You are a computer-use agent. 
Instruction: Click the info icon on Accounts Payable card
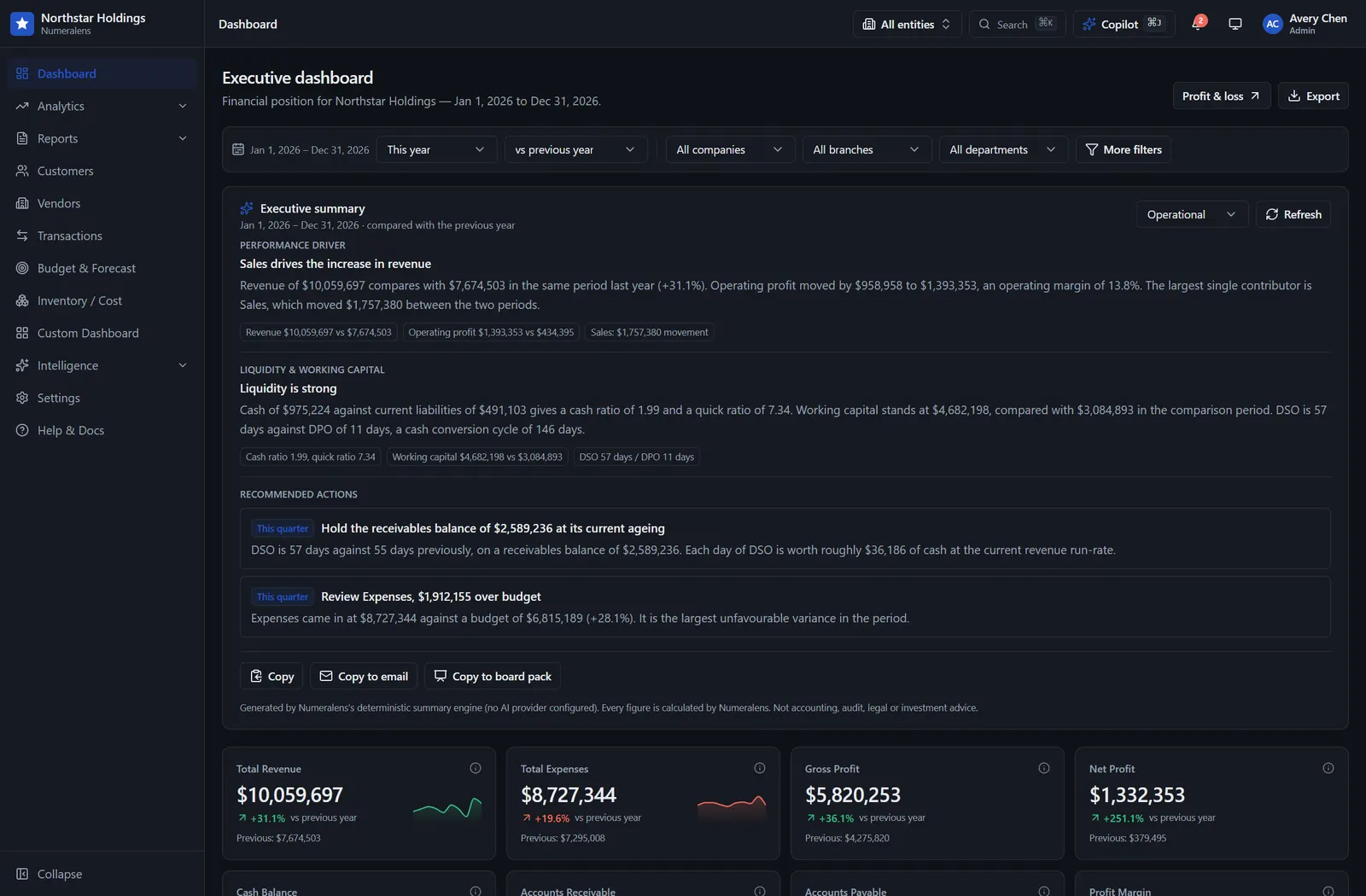tap(1044, 891)
